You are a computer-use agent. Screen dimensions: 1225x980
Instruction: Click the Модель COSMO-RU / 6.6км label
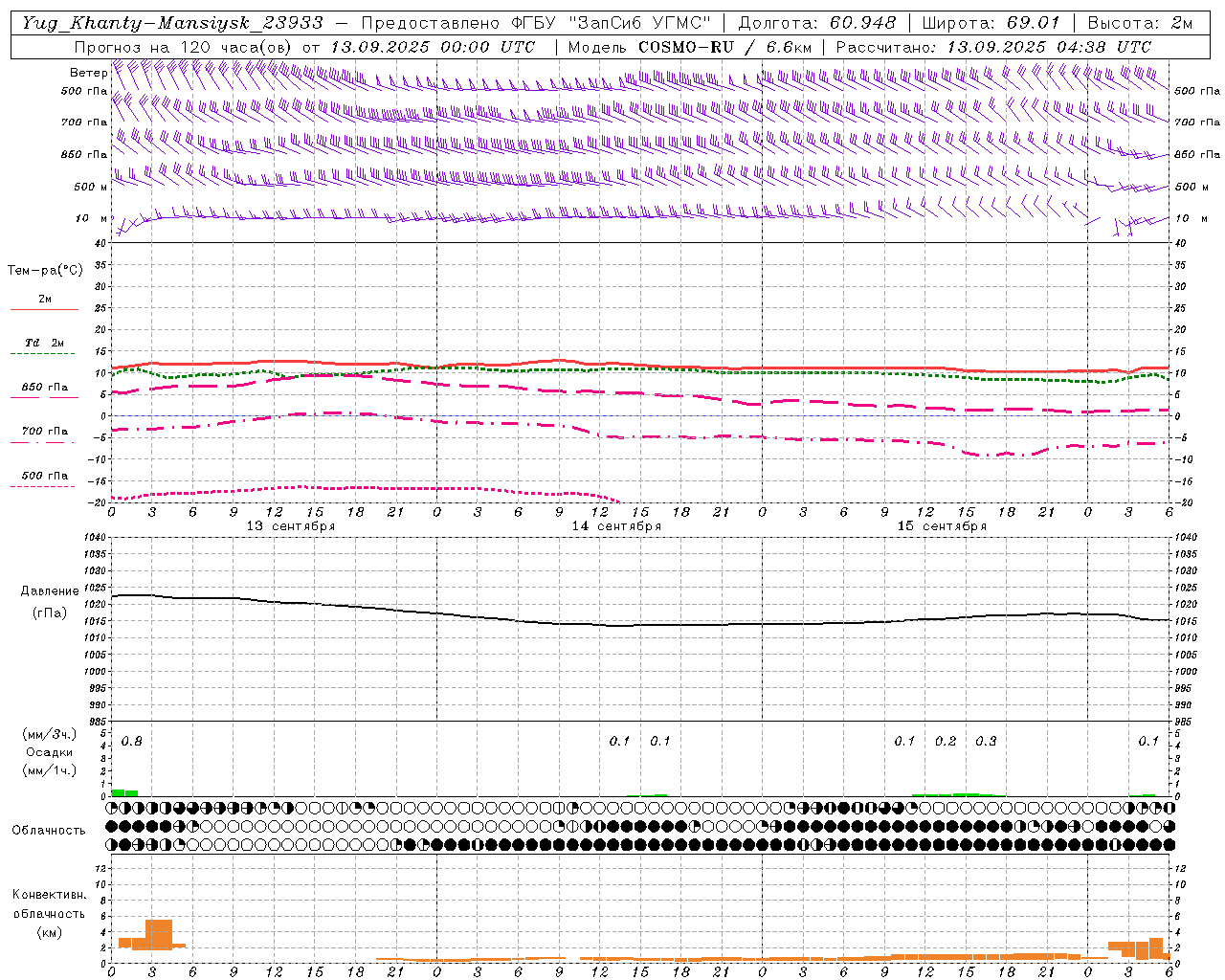[690, 46]
